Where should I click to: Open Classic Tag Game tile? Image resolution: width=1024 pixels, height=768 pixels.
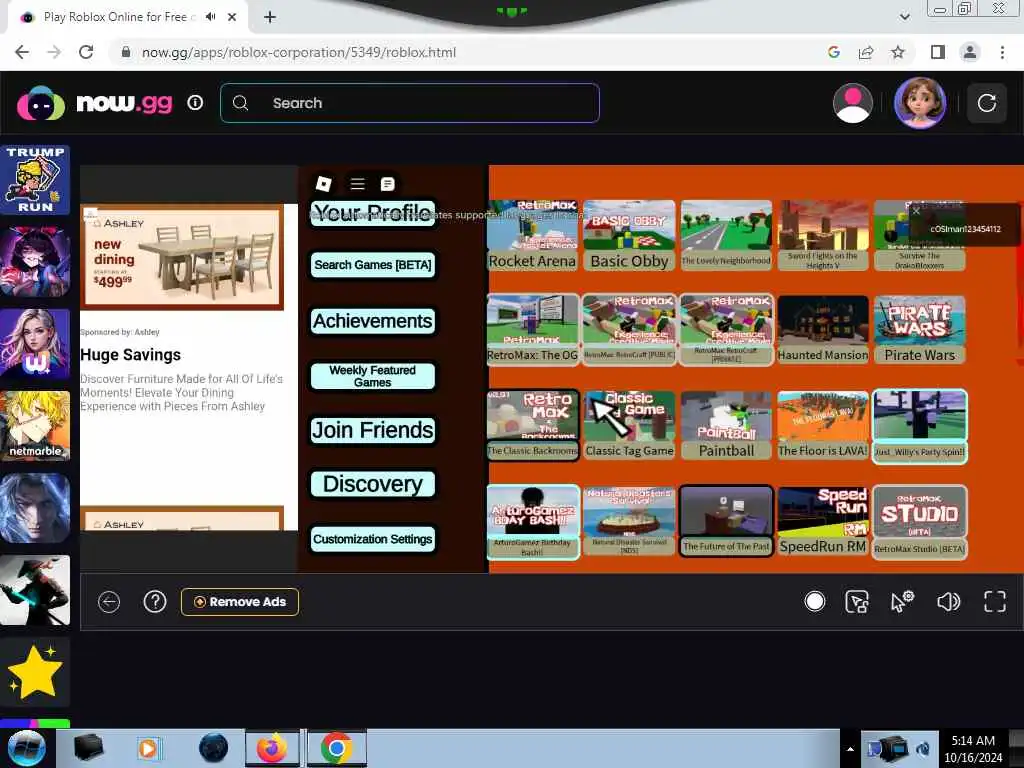[x=629, y=425]
